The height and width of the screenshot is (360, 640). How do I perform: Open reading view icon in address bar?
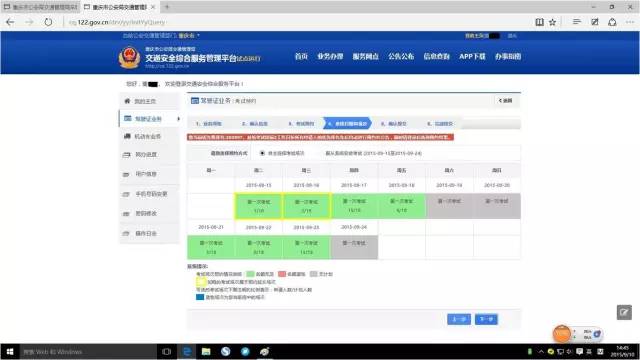(539, 22)
